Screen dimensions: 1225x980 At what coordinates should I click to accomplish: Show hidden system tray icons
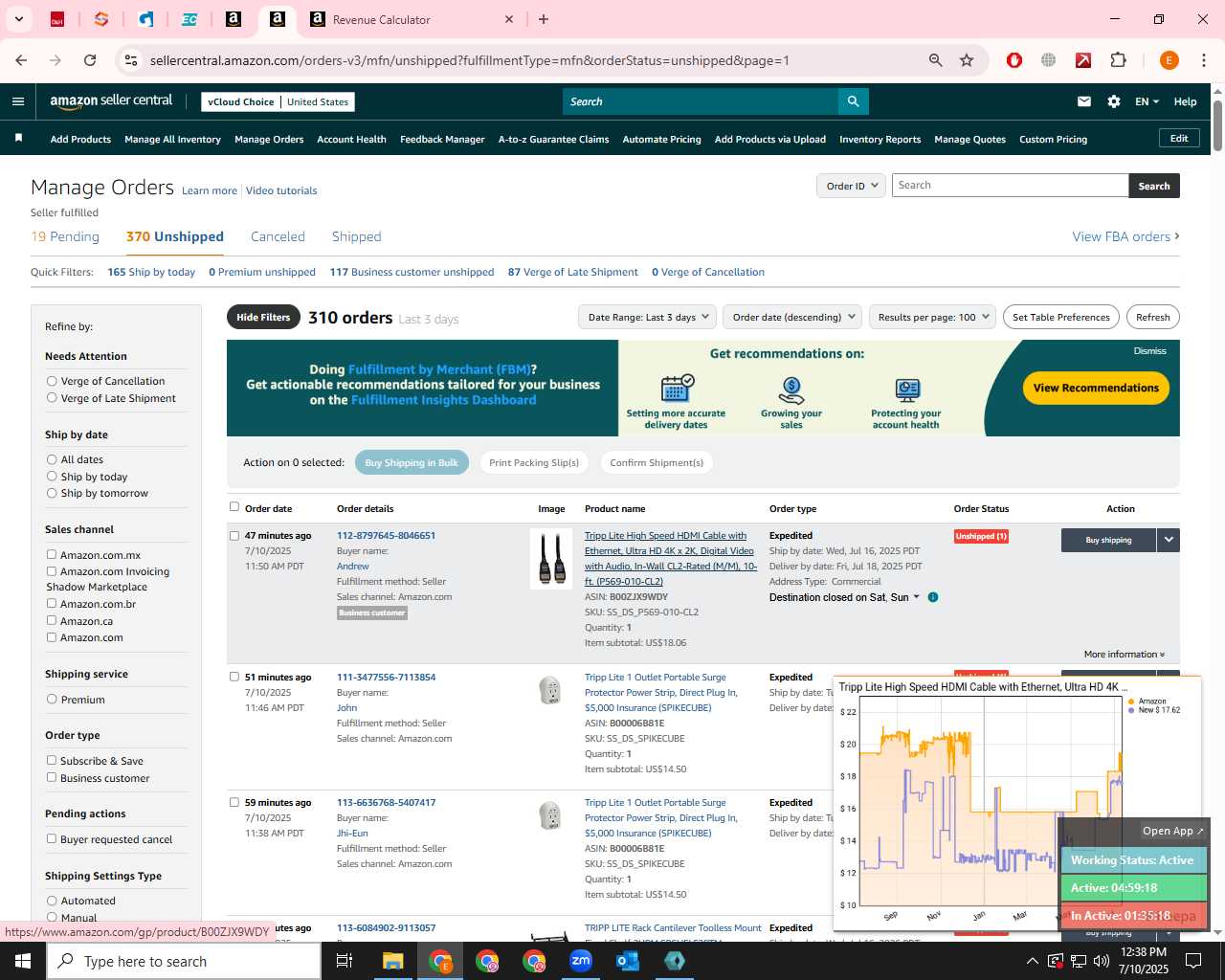[1032, 961]
